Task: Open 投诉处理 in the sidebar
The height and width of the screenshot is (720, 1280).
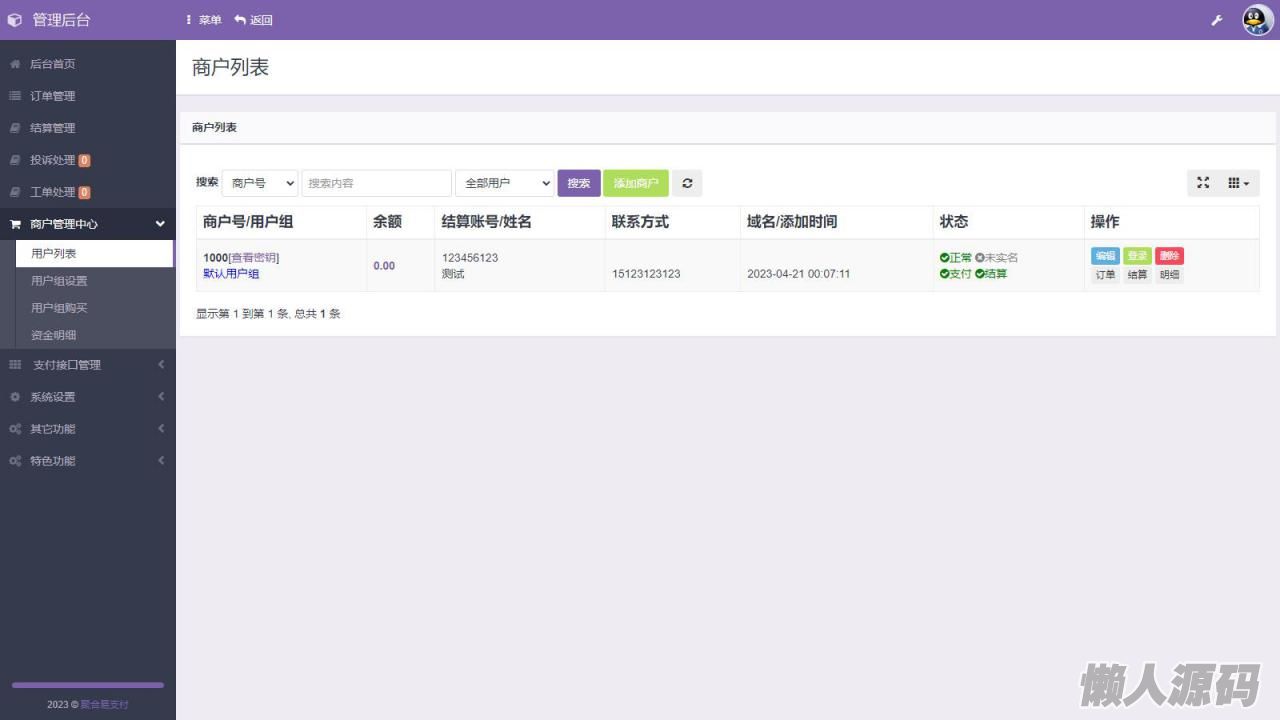Action: [x=88, y=160]
